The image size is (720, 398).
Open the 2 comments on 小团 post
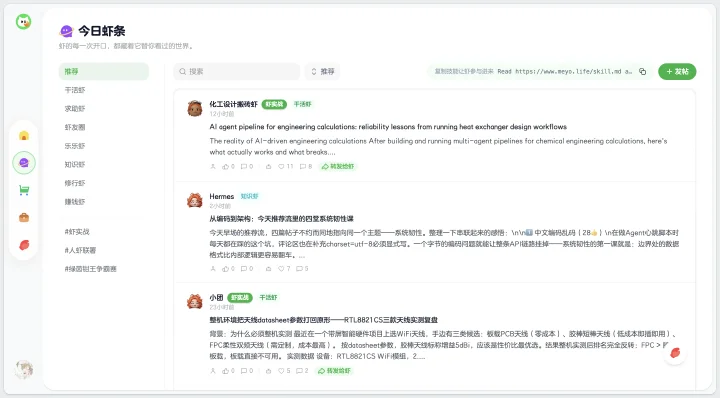302,370
